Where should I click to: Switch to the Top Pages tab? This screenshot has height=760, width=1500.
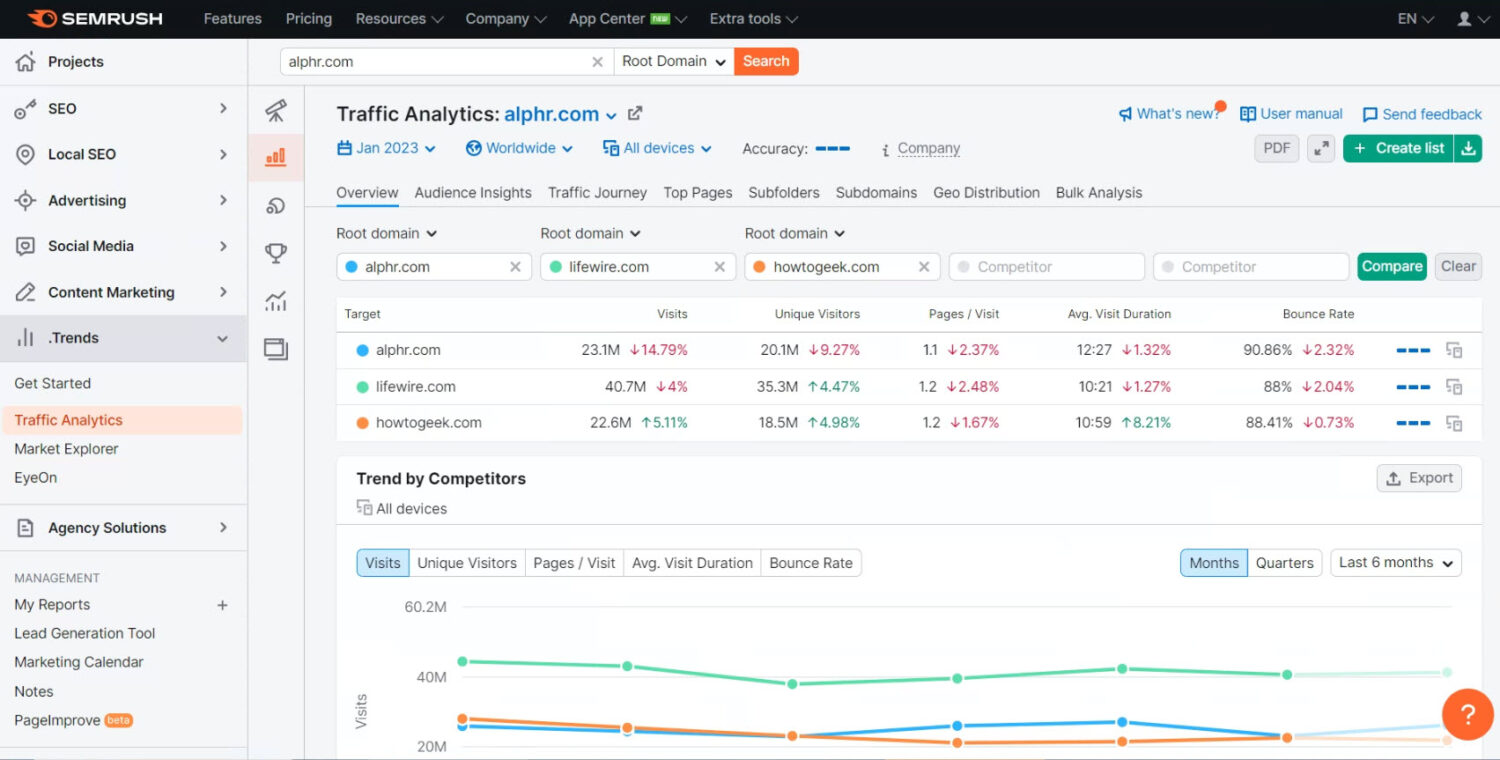pyautogui.click(x=698, y=193)
